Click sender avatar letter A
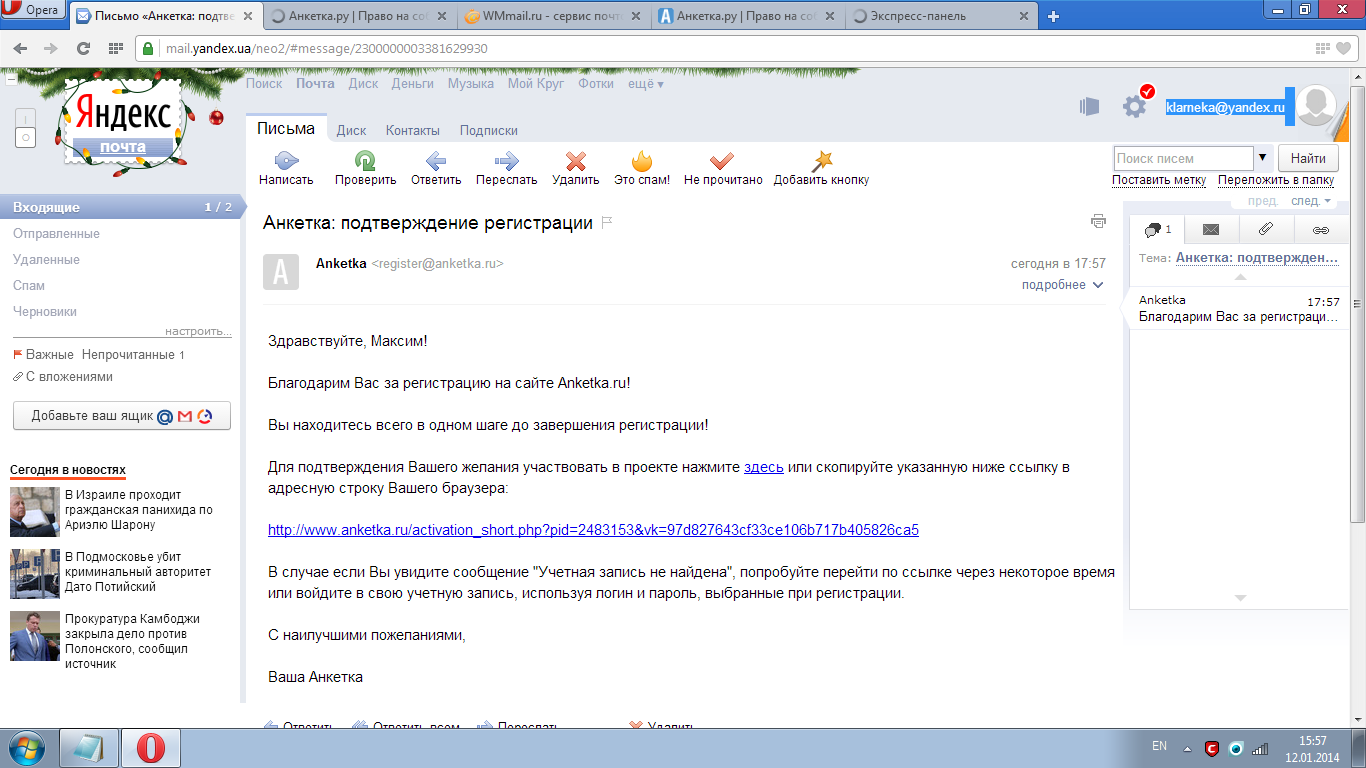1366x768 pixels. (281, 272)
